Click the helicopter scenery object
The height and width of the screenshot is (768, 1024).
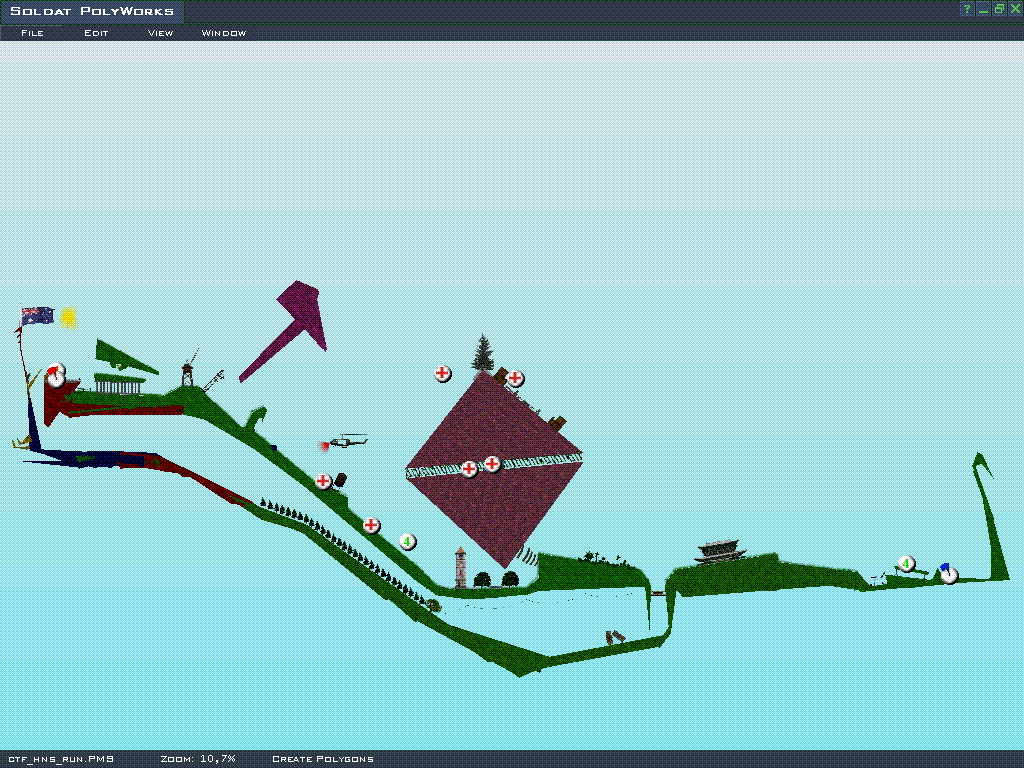(349, 440)
